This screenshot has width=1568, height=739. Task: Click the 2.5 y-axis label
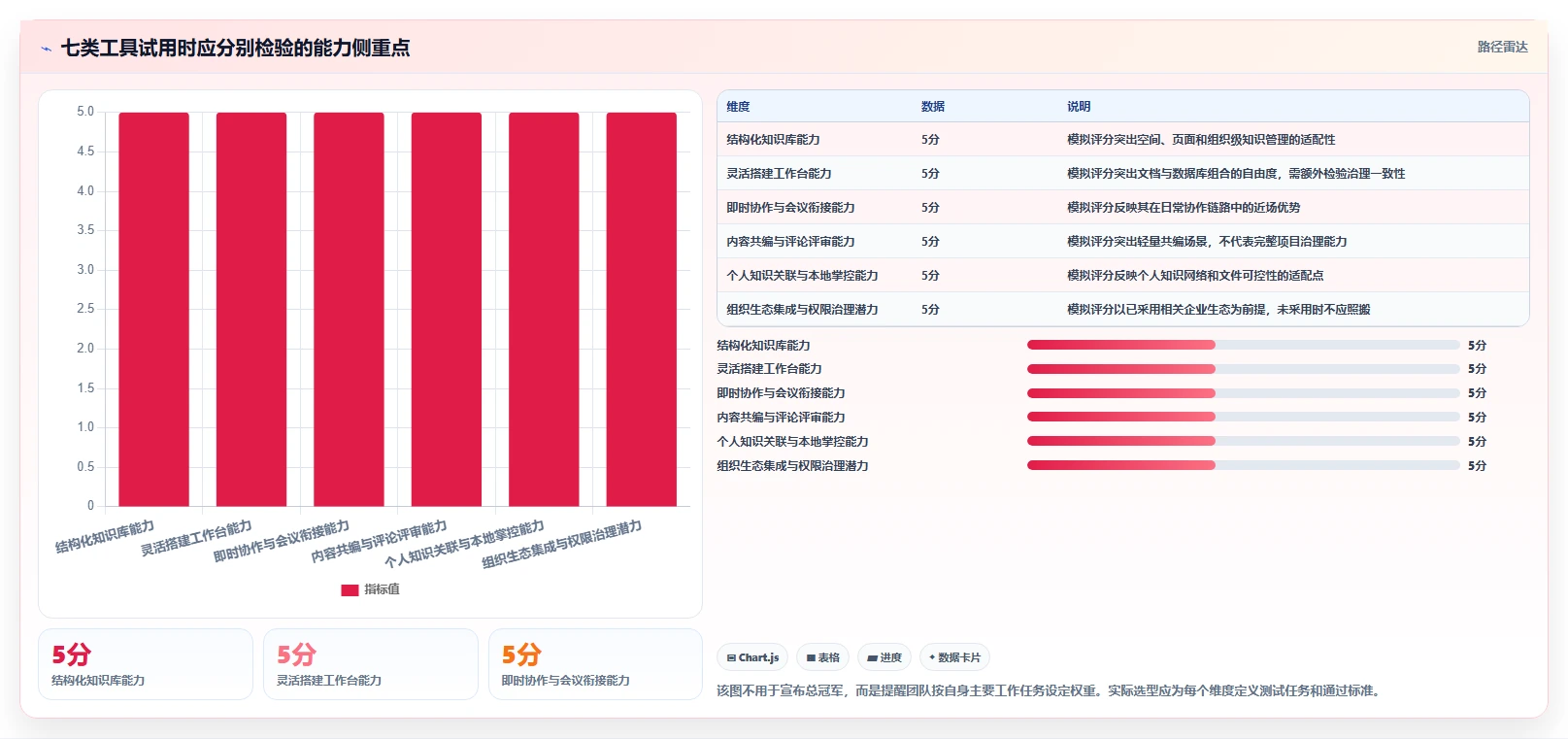(x=85, y=309)
